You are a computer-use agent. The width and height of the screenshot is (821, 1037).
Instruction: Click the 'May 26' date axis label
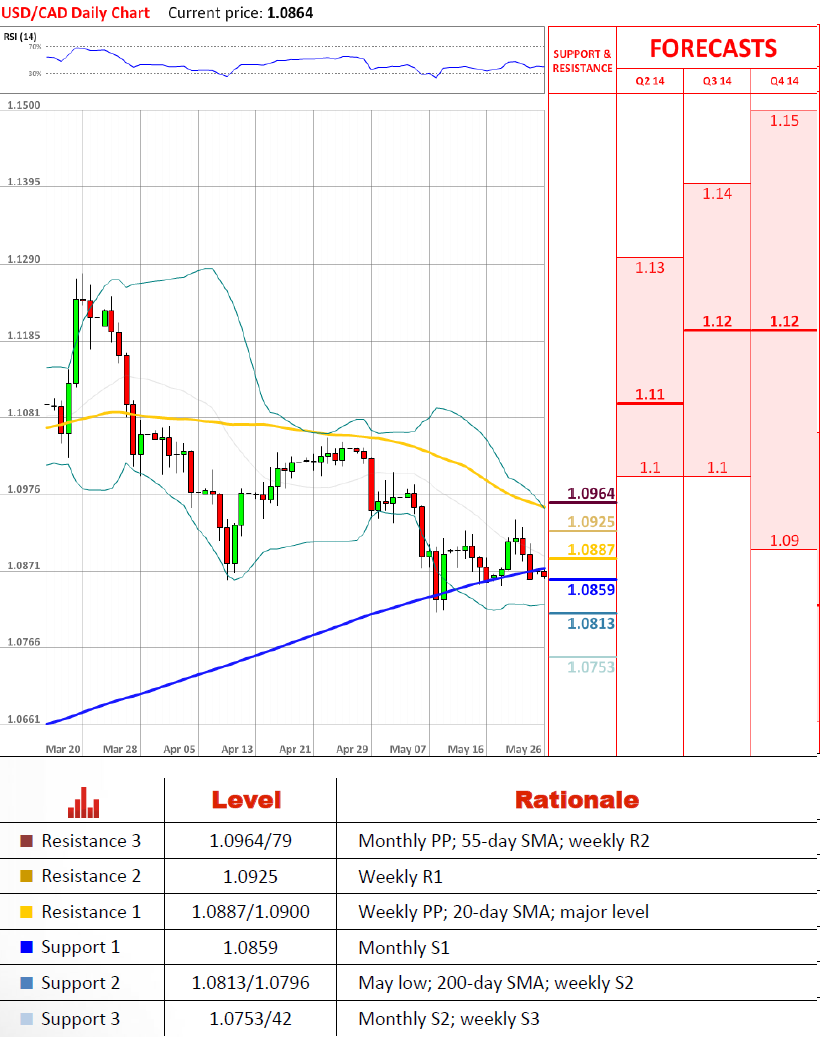pos(523,749)
